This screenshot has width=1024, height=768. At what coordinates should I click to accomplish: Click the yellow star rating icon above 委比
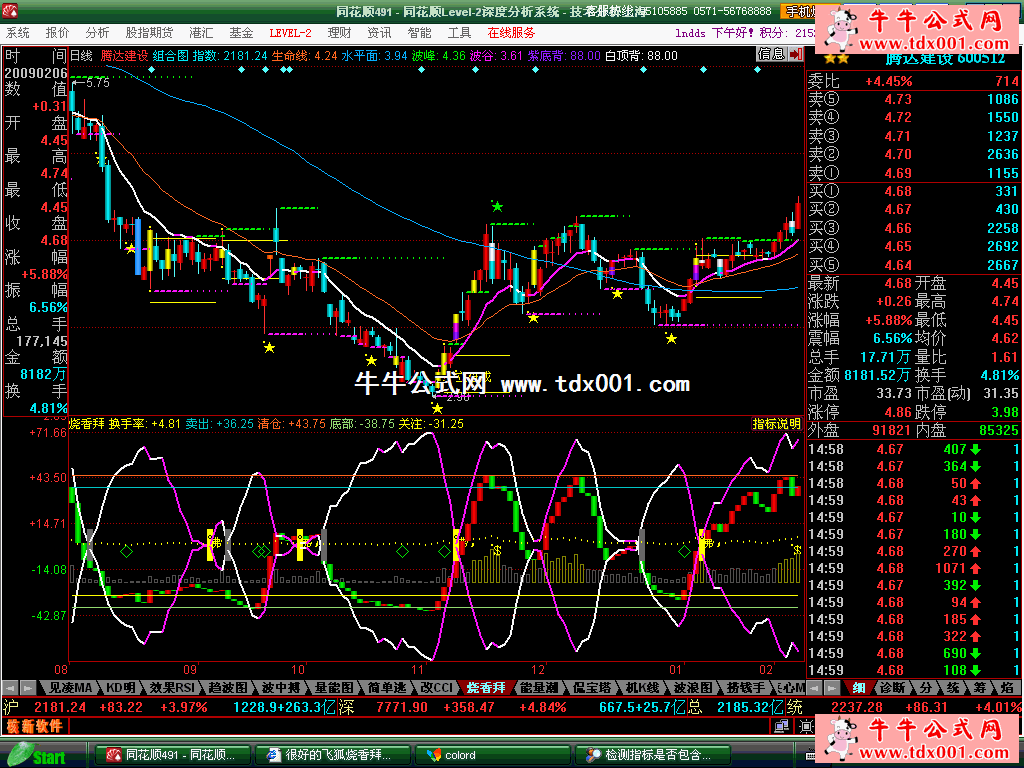coord(836,59)
